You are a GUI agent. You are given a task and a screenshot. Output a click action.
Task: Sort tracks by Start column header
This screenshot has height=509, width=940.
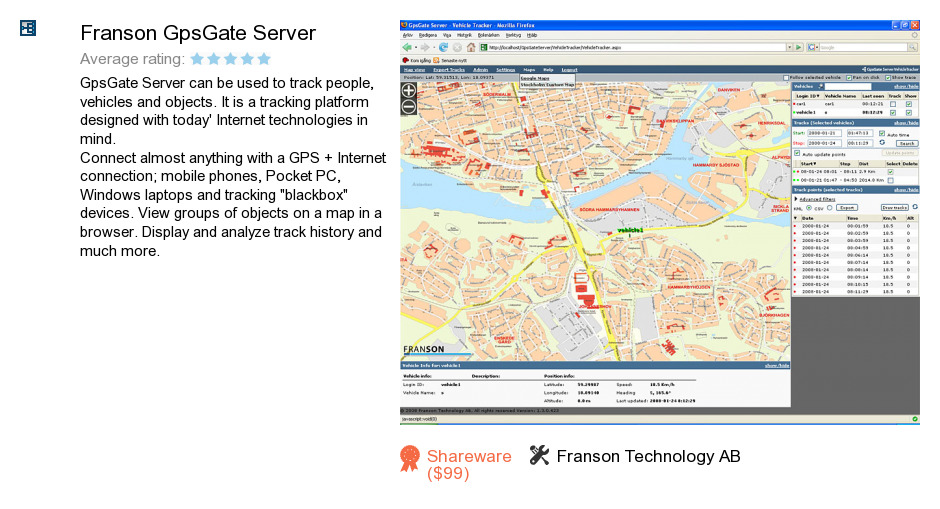[x=809, y=164]
